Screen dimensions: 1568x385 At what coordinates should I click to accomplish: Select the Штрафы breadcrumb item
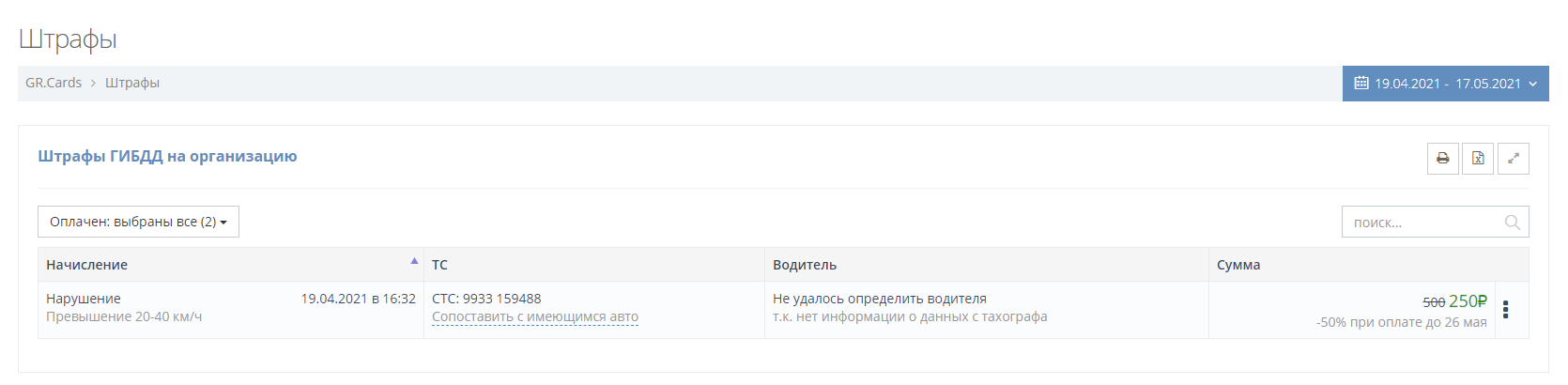coord(132,83)
